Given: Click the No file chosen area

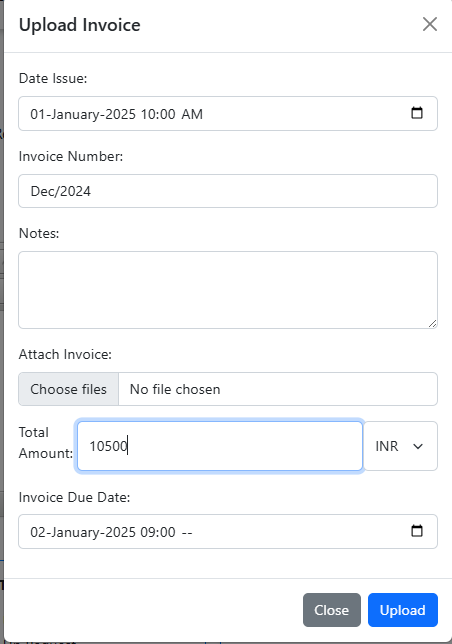Looking at the screenshot, I should click(x=278, y=389).
